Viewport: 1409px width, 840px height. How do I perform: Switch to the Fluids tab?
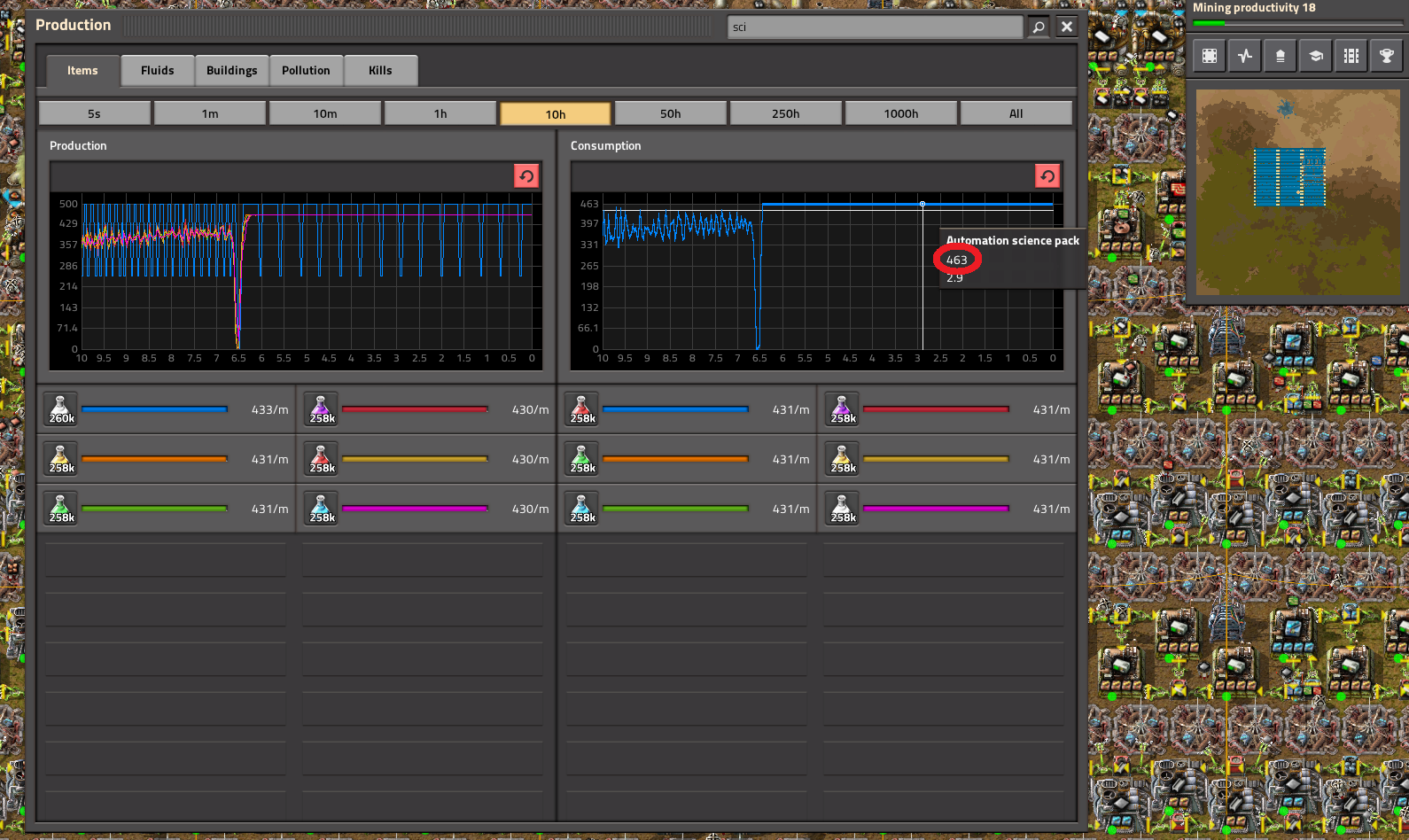coord(158,71)
